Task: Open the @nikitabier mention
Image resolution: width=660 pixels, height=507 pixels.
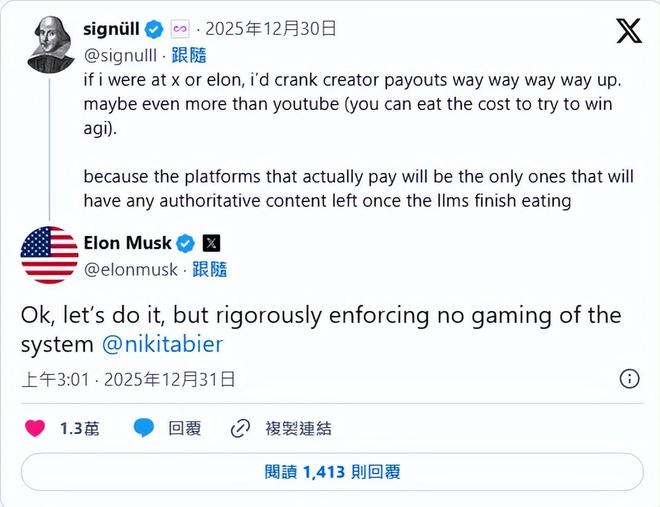Action: point(163,344)
